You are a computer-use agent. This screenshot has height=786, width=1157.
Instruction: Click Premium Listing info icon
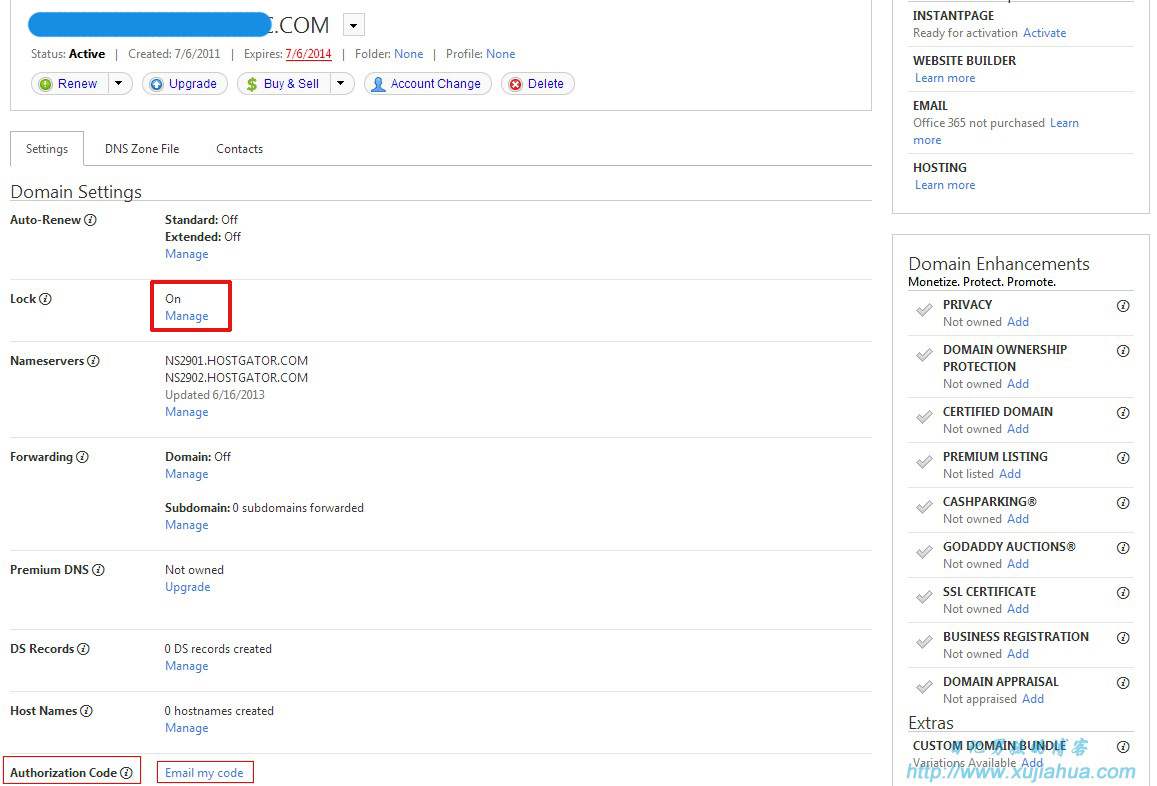(1123, 458)
